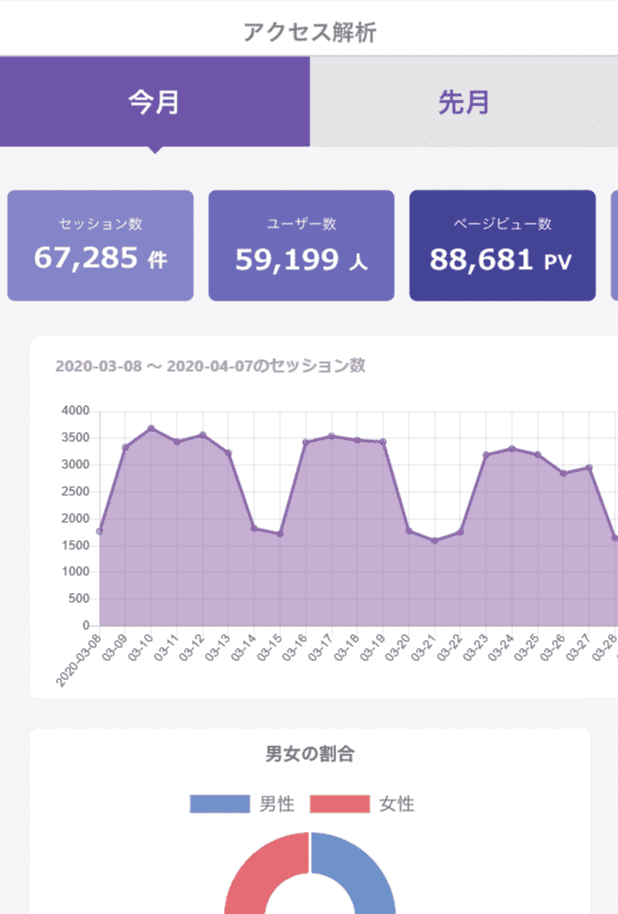
Task: Click the red 女性 legend color box
Action: (340, 804)
